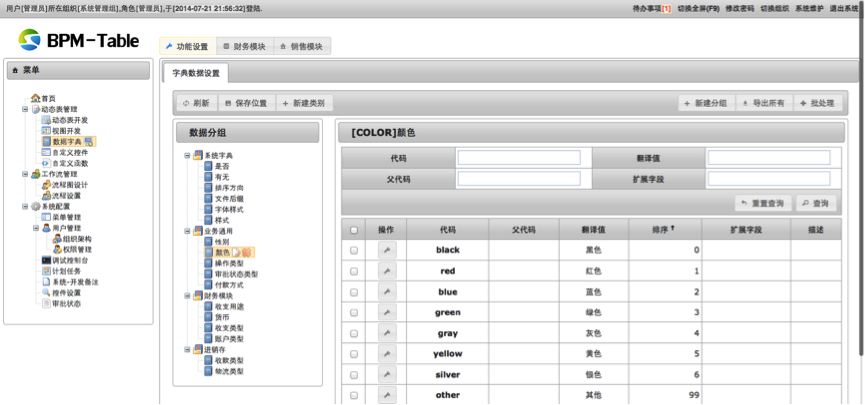
Task: Collapse the 财务模块 group in data tree
Action: coord(187,296)
